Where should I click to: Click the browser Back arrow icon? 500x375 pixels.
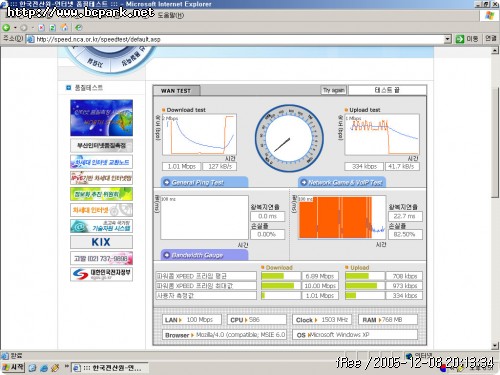[6, 28]
